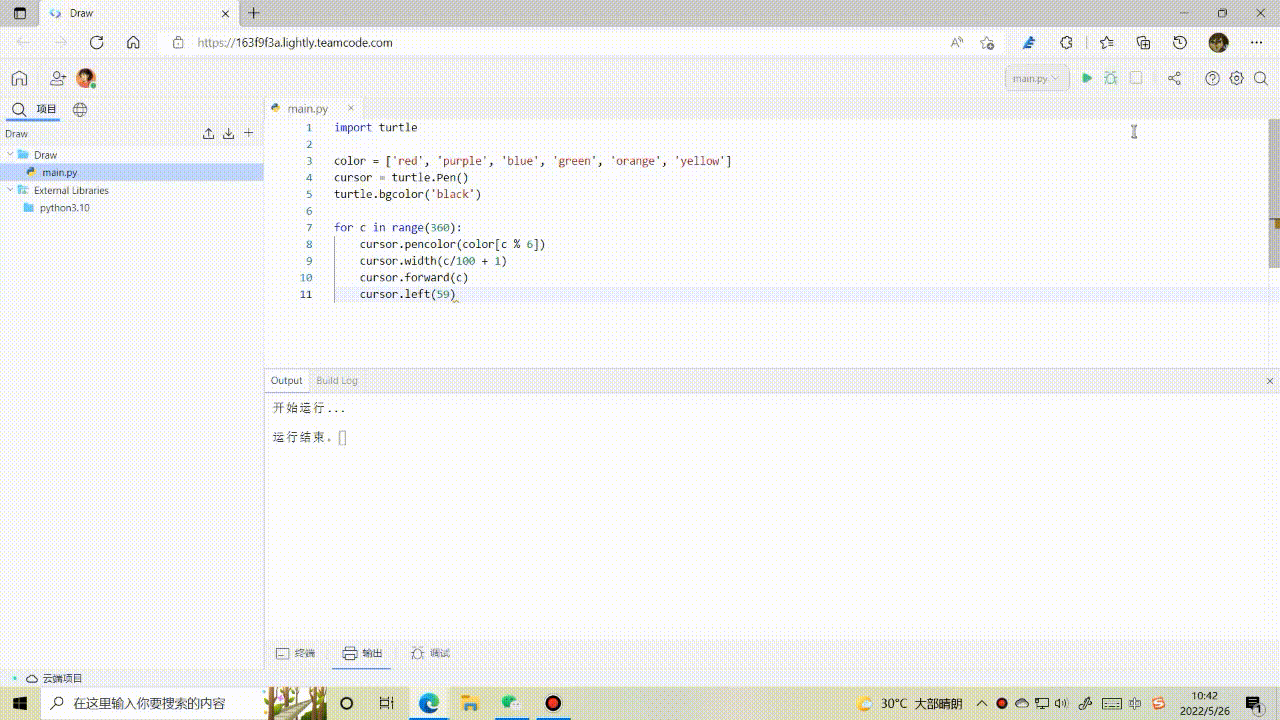The height and width of the screenshot is (720, 1280).
Task: Open IDE settings with the gear icon
Action: (1236, 78)
